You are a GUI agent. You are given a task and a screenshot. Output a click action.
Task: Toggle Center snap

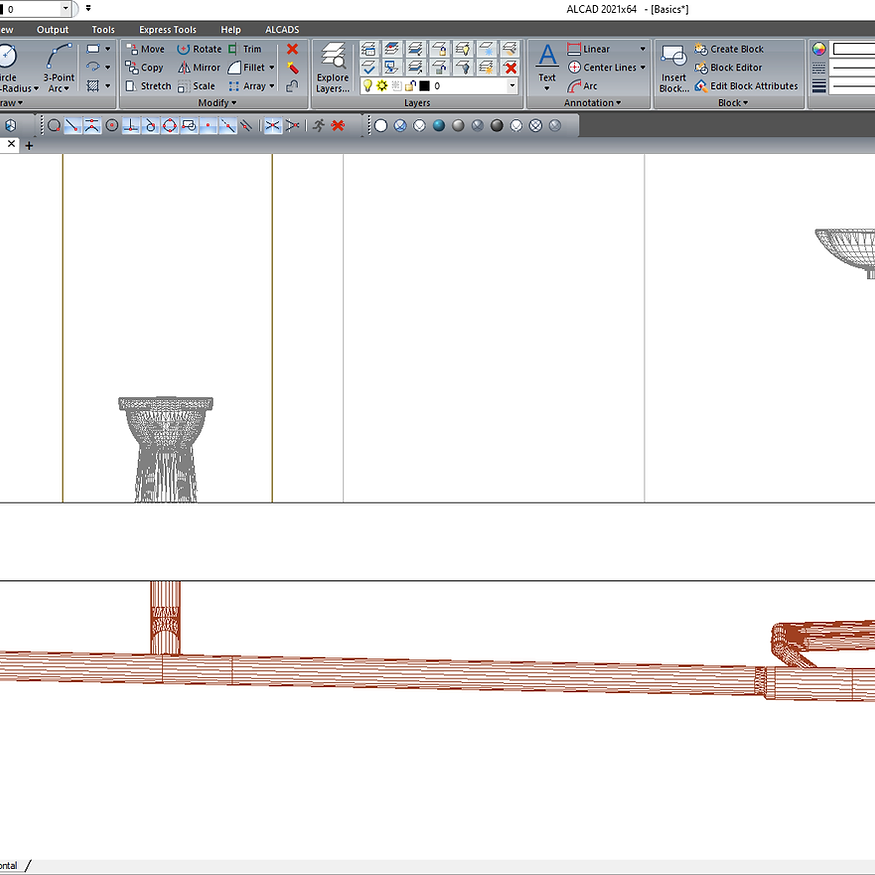pos(112,126)
